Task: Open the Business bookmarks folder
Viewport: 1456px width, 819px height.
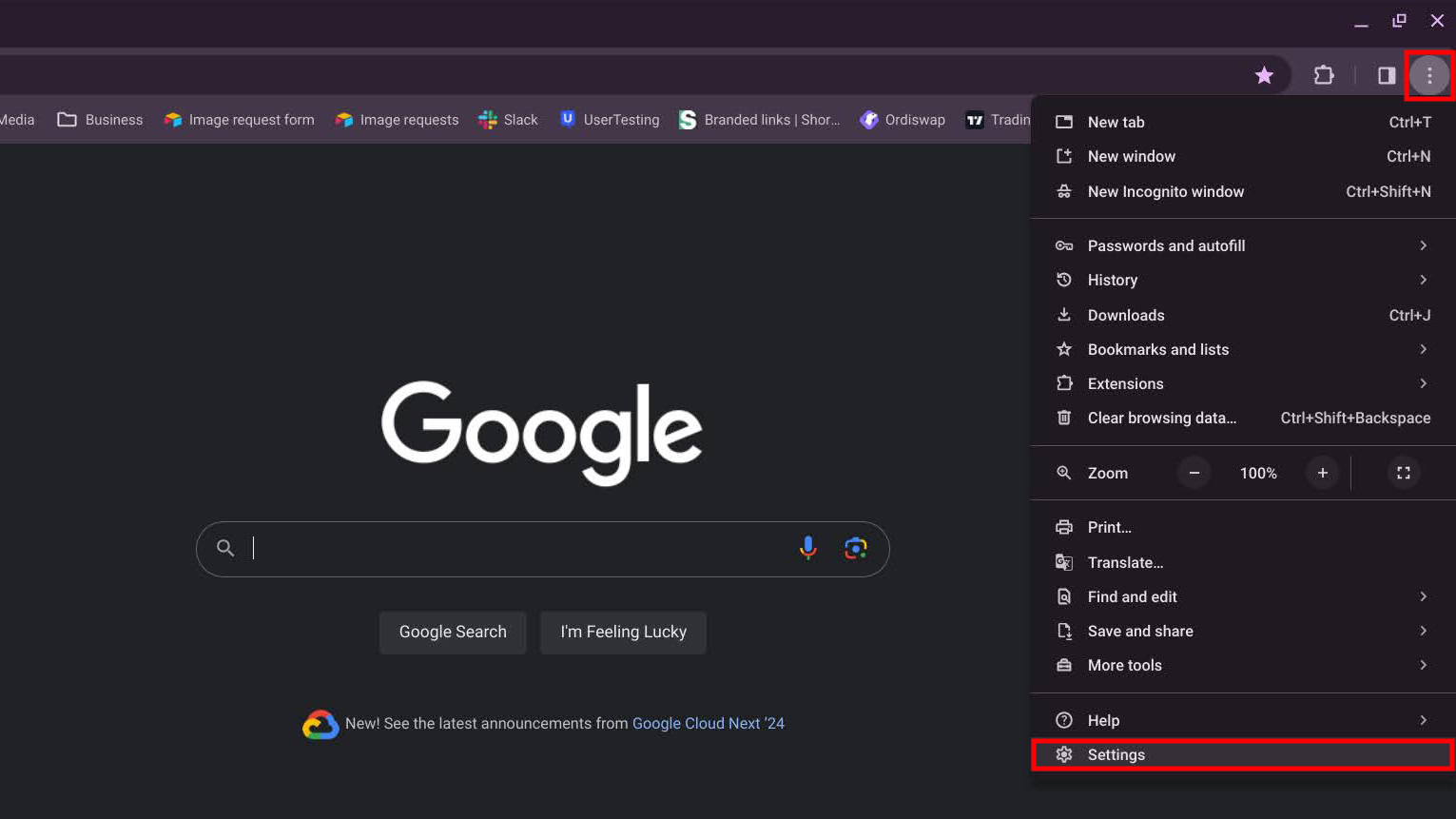Action: coord(101,120)
